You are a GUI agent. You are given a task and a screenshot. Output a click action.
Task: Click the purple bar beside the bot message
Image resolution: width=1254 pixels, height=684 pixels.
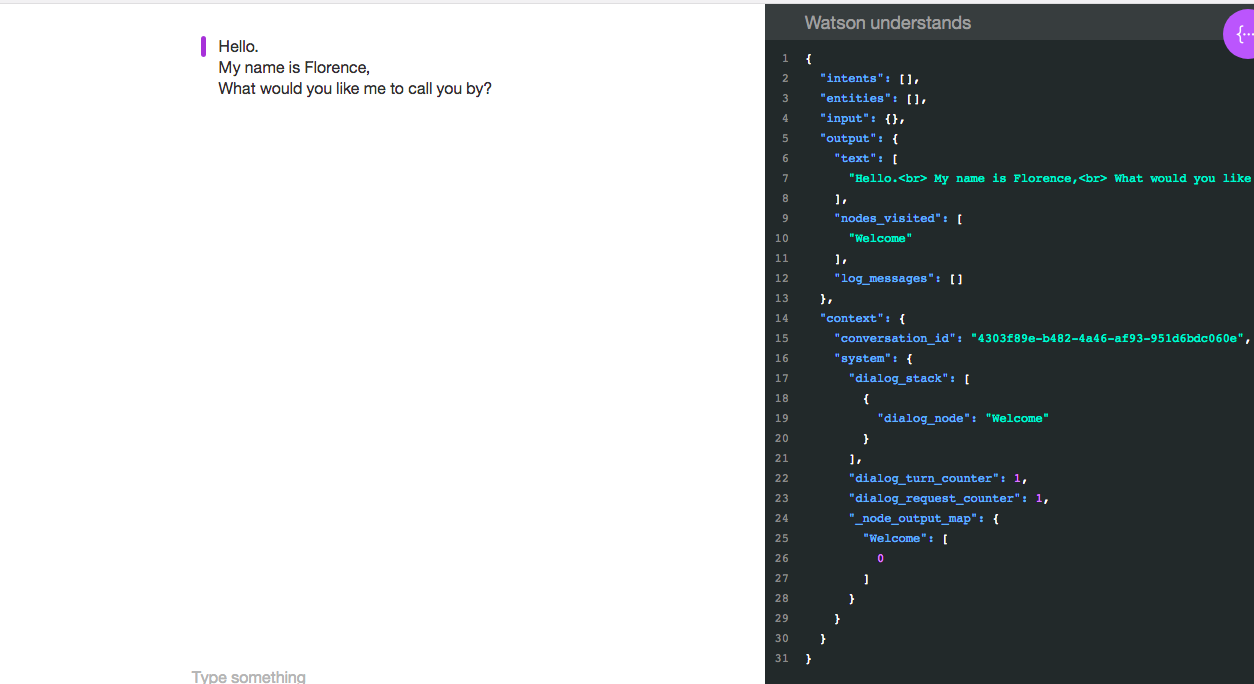(x=203, y=46)
